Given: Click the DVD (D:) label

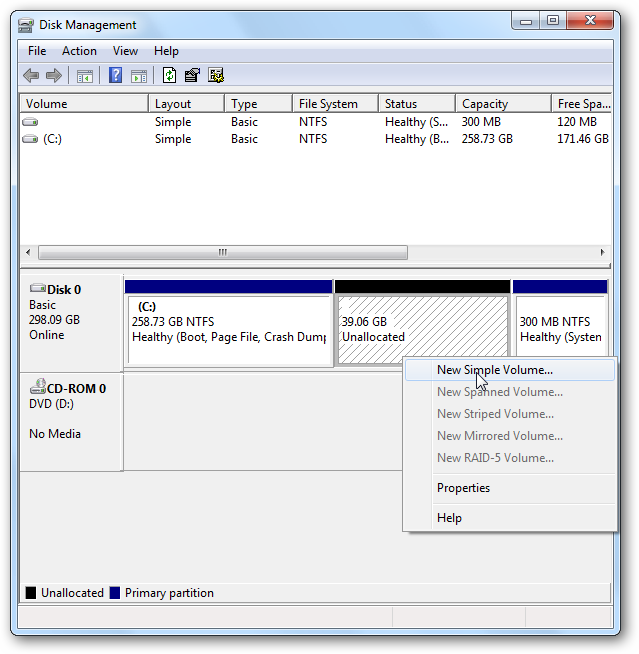Looking at the screenshot, I should pos(51,404).
